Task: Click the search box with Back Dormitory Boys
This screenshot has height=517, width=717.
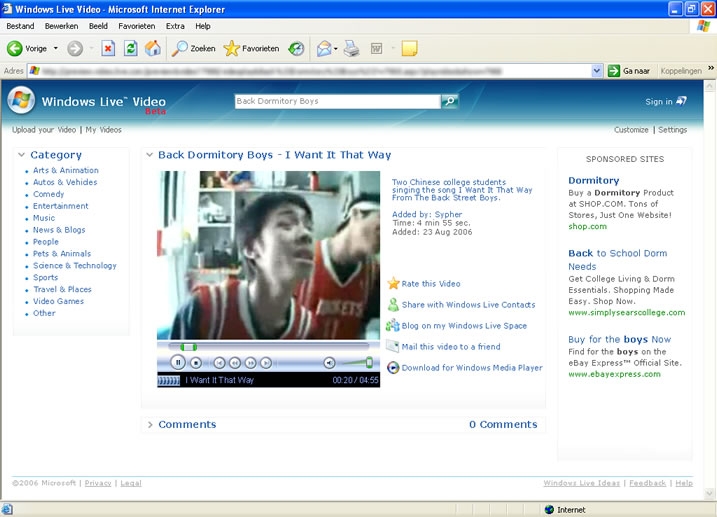Action: [337, 101]
